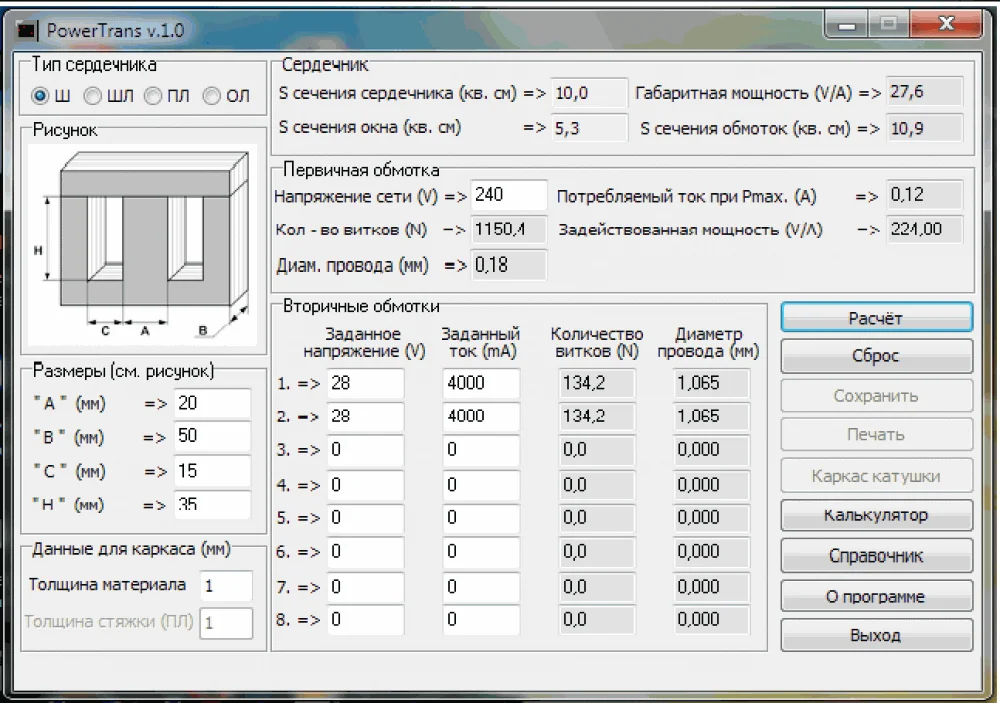Click the dimension "H" (мм) field
The width and height of the screenshot is (1000, 703).
click(x=211, y=505)
